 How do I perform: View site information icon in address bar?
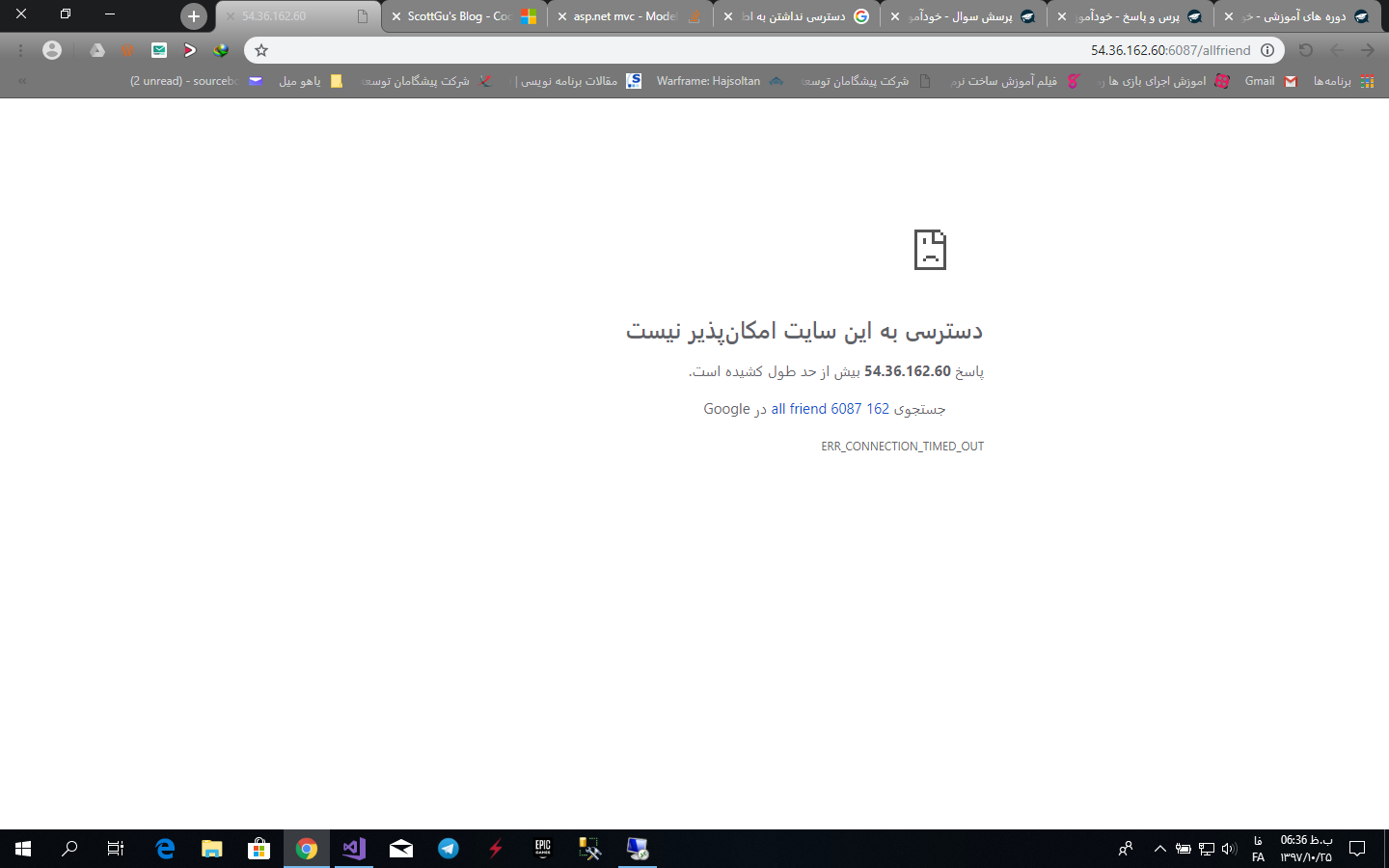point(1267,50)
